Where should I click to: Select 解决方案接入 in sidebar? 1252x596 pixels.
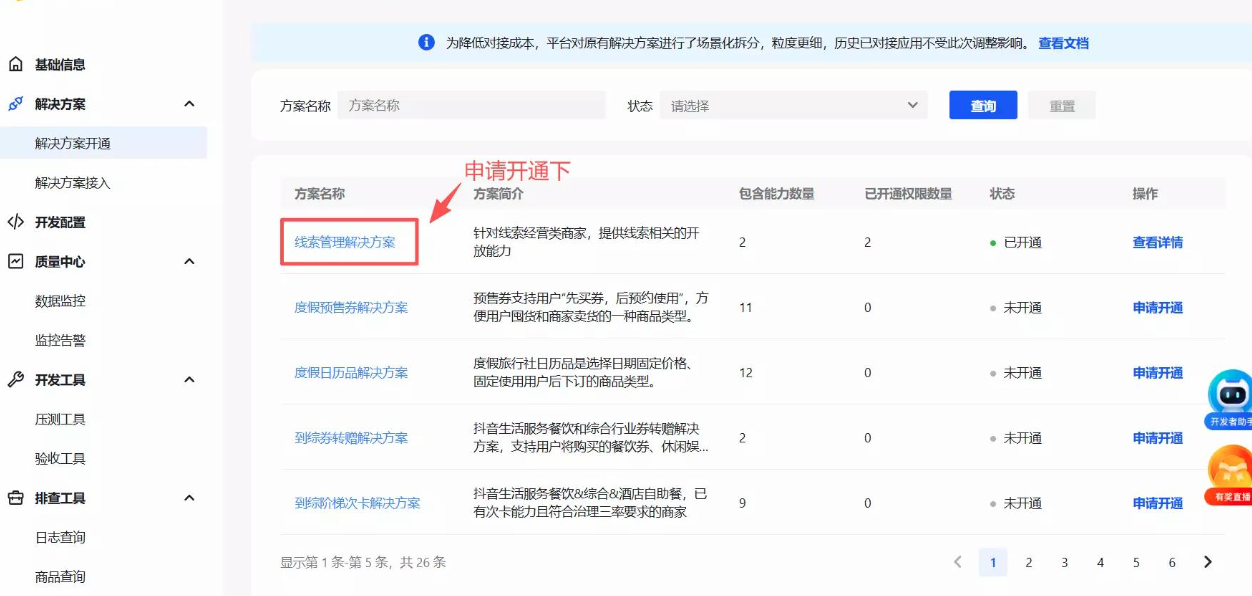tap(73, 183)
